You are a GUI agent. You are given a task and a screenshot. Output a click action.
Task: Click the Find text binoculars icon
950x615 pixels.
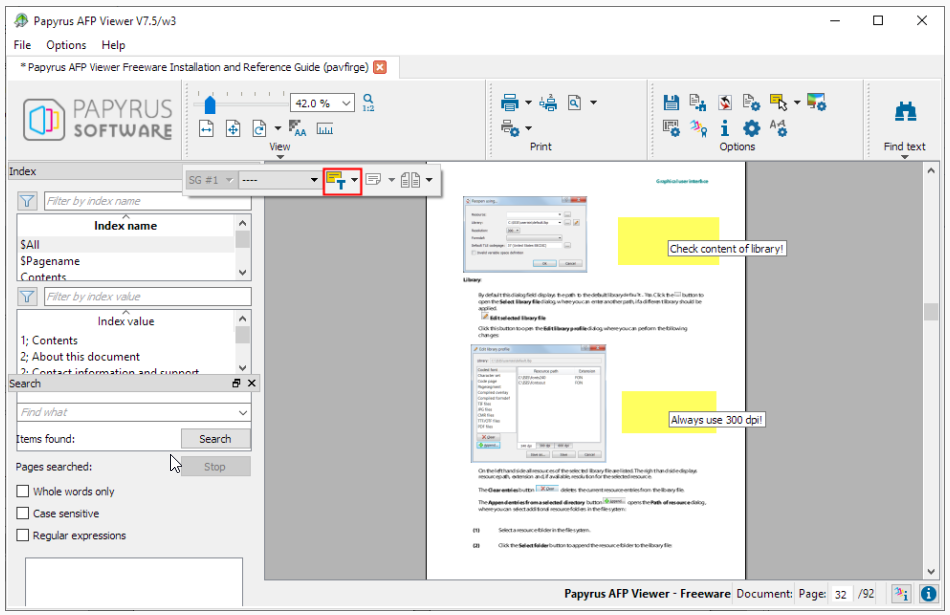[905, 112]
